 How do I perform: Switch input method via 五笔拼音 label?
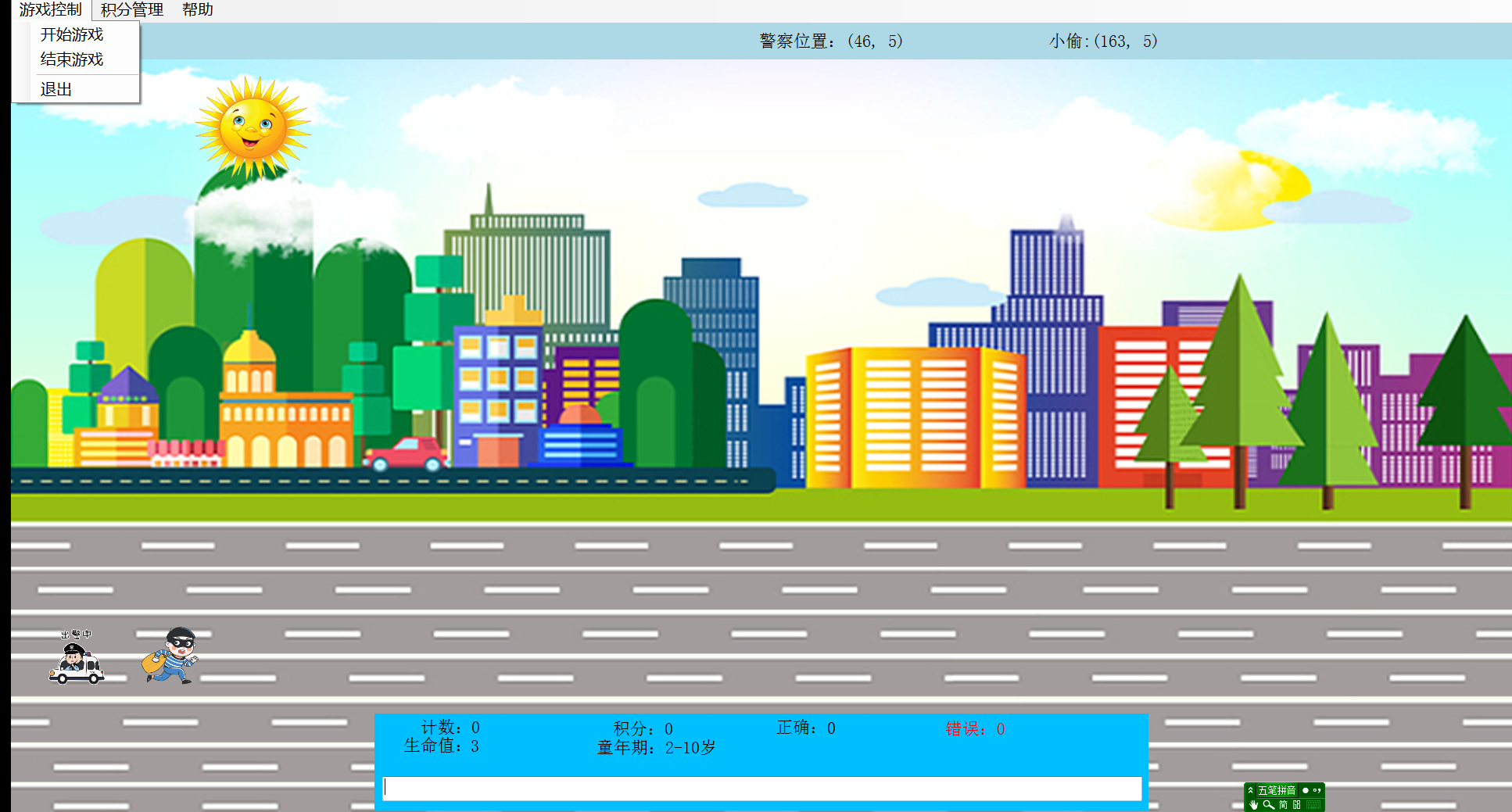pos(1277,790)
